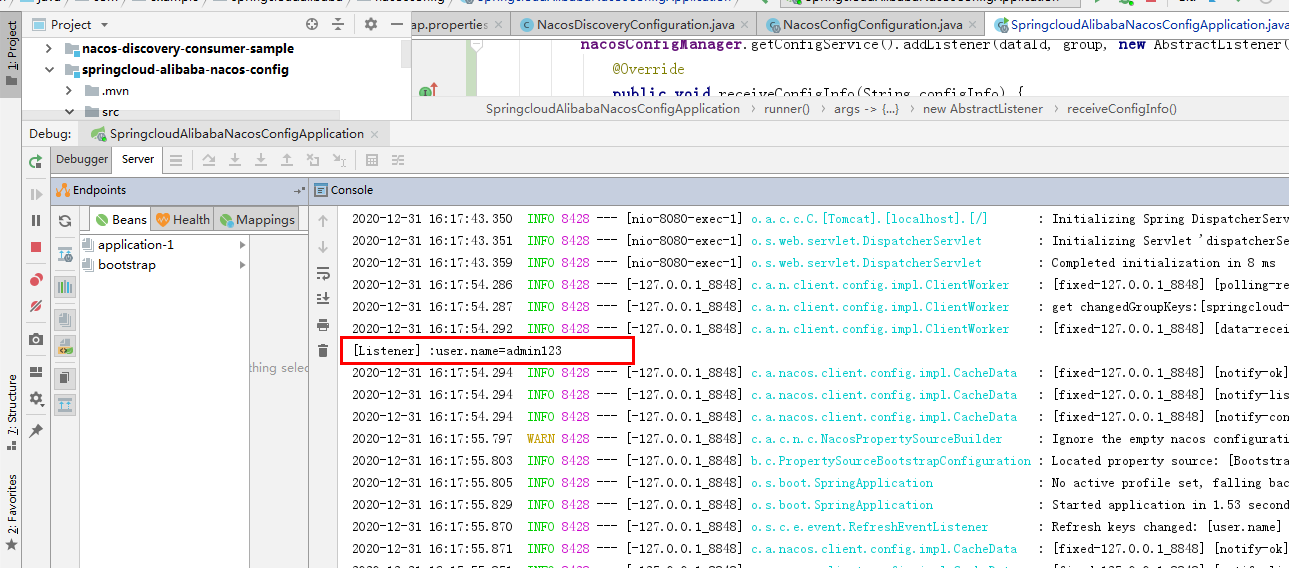Close the NacosDiscoveryConfiguration.java tab

pos(743,25)
